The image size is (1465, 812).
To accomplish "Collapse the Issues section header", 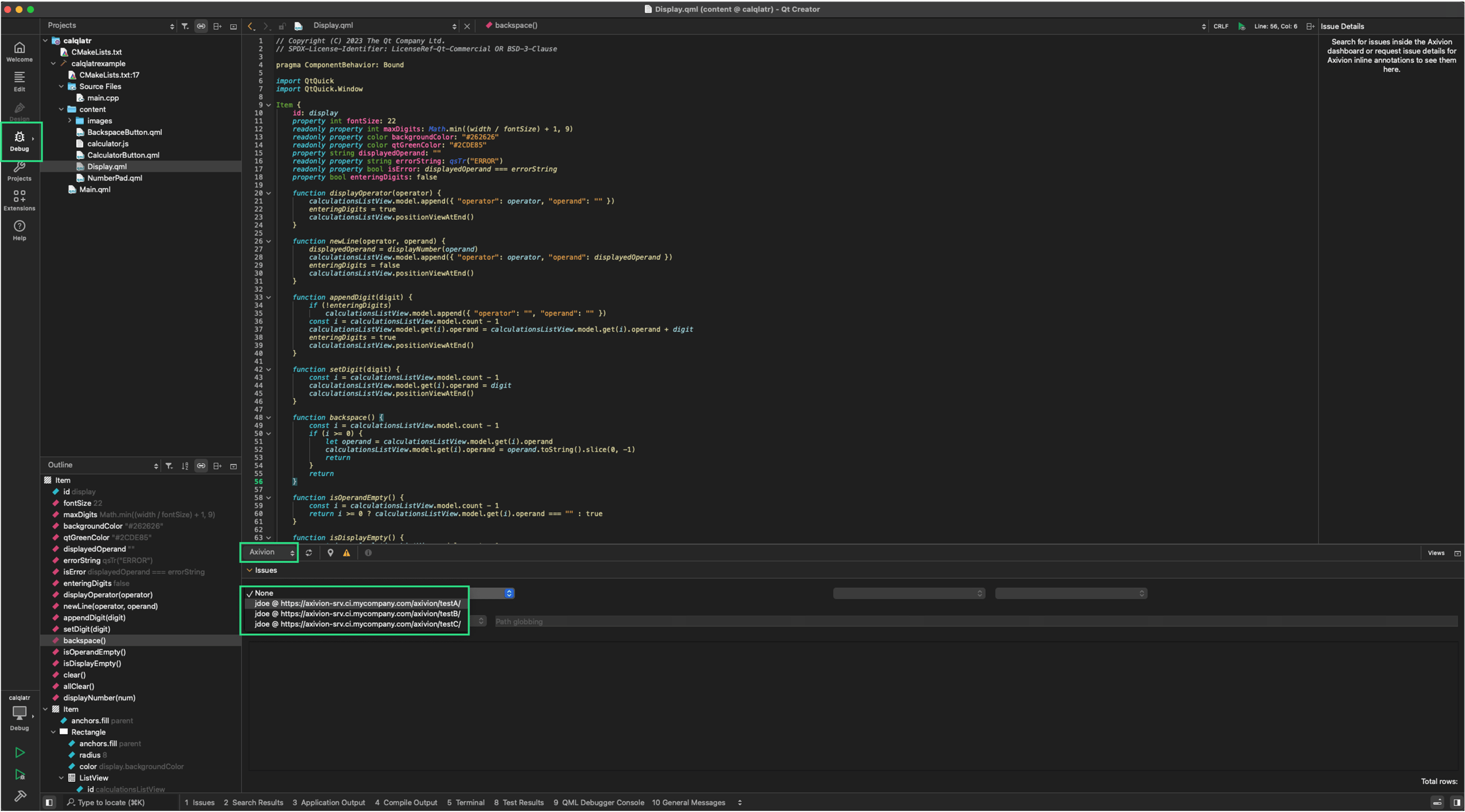I will point(250,570).
